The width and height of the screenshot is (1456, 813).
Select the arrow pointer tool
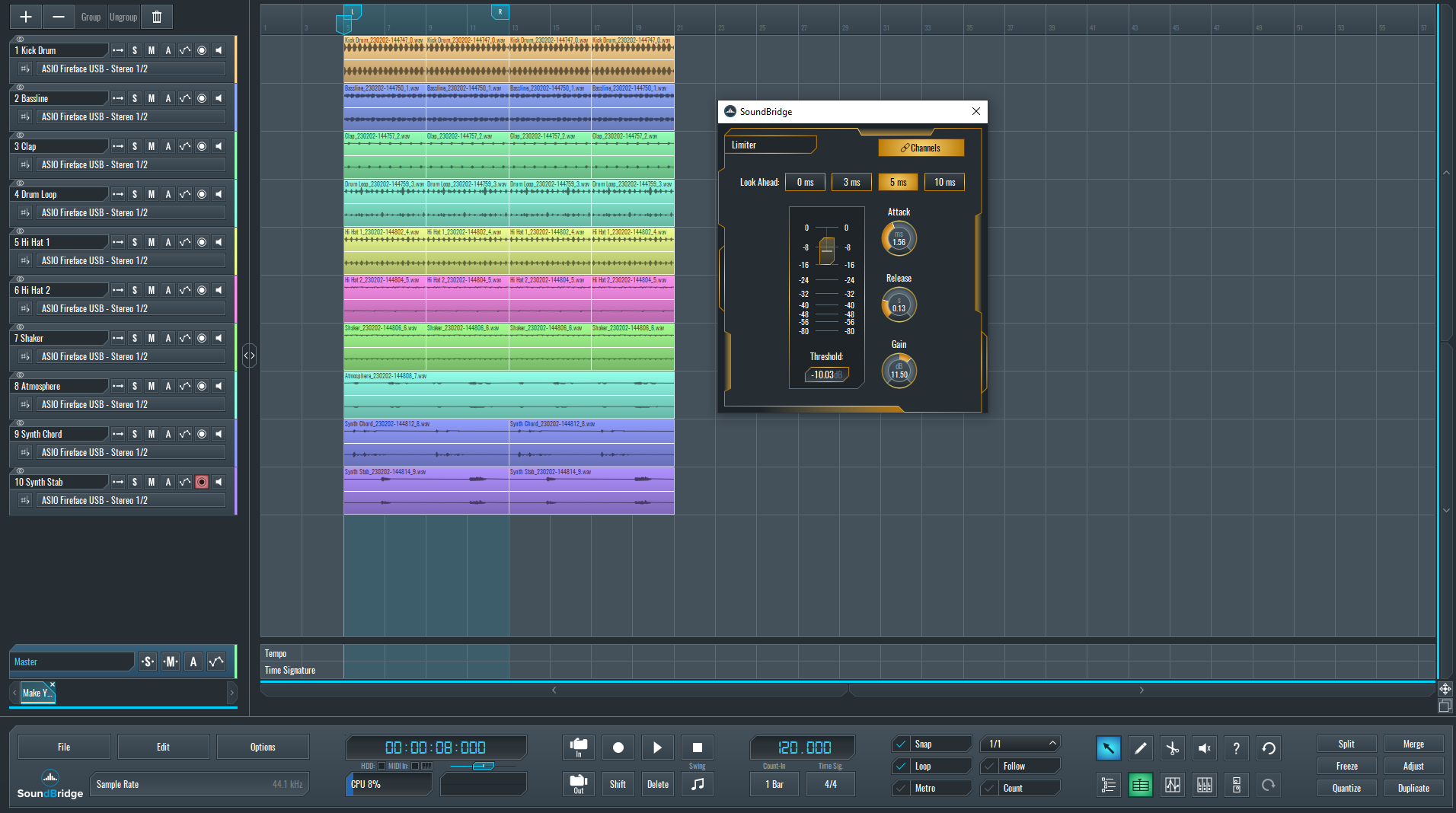(1108, 748)
